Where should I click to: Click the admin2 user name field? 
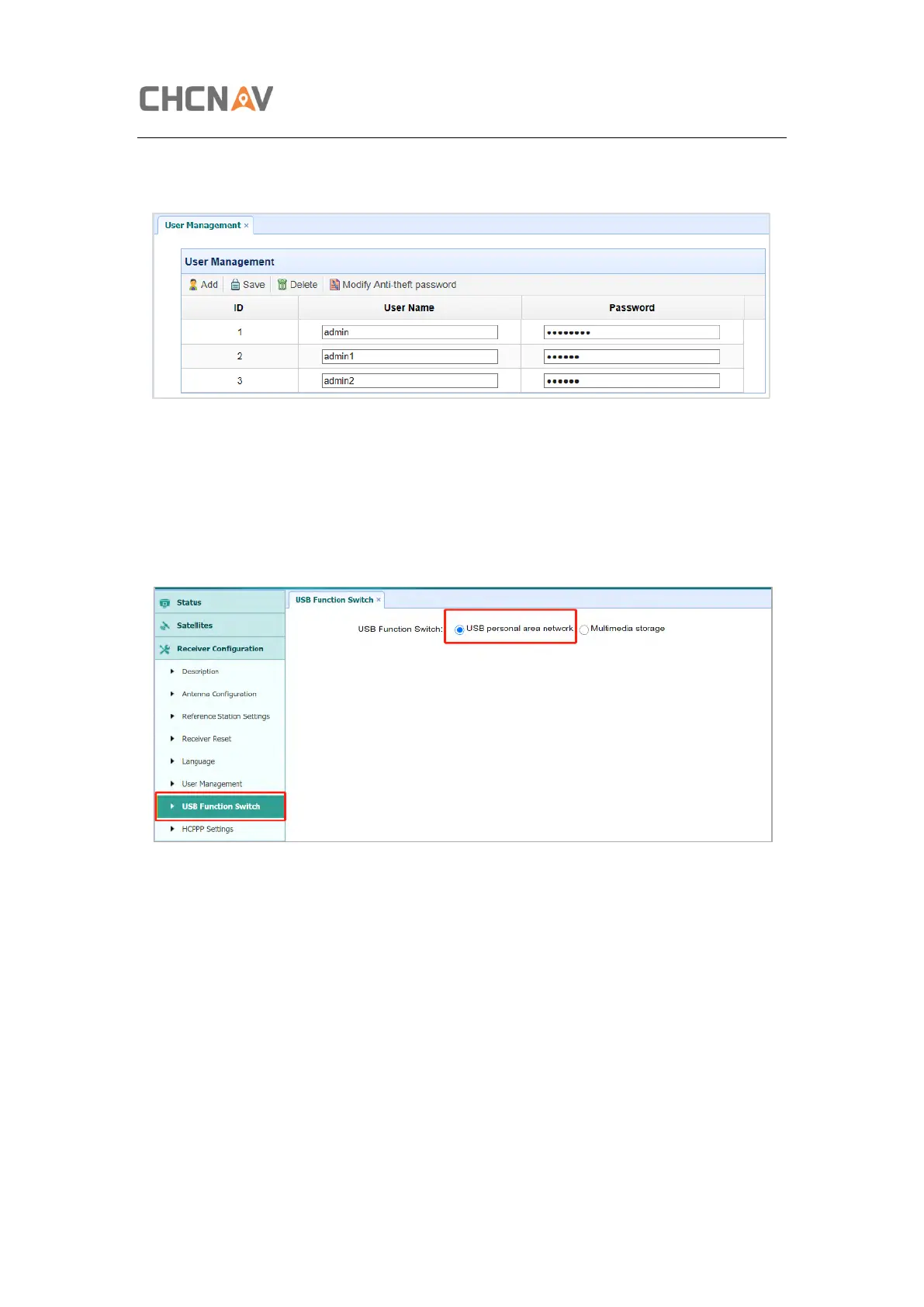pyautogui.click(x=410, y=380)
